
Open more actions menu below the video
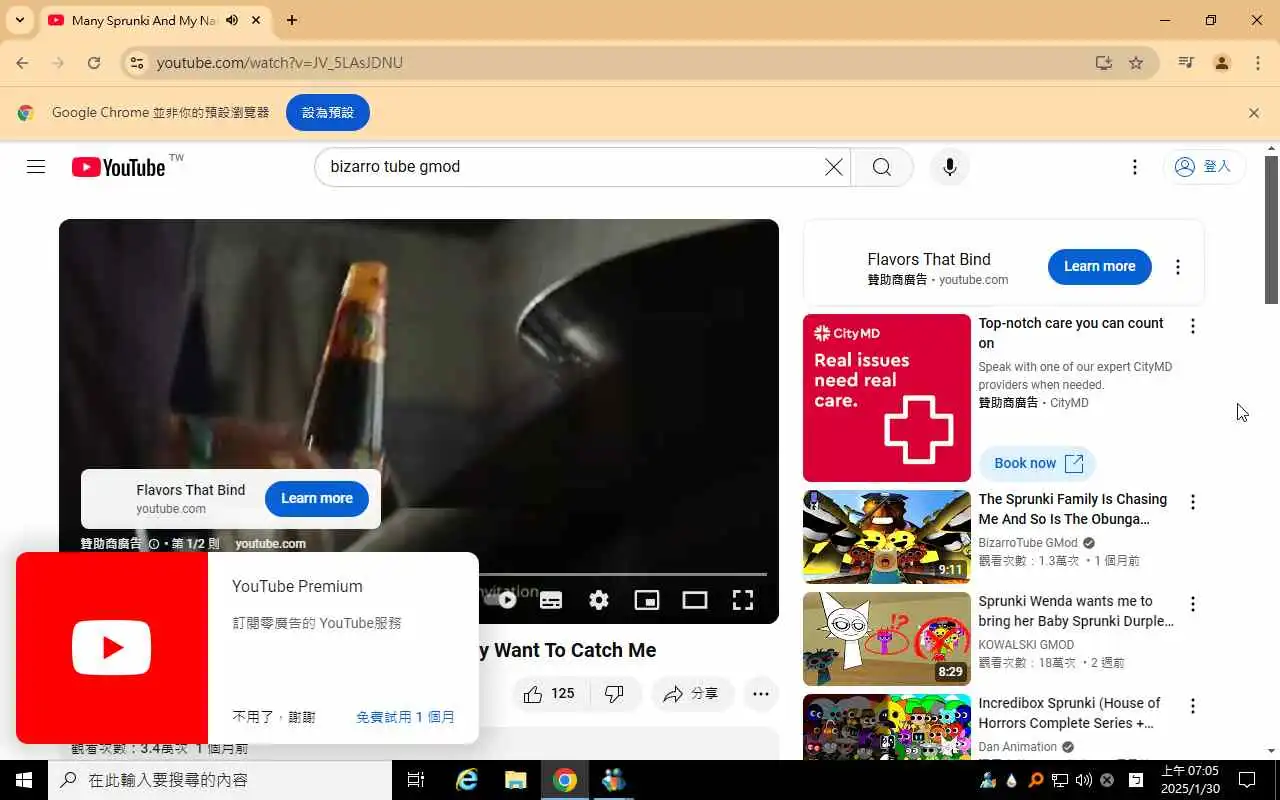click(x=761, y=694)
